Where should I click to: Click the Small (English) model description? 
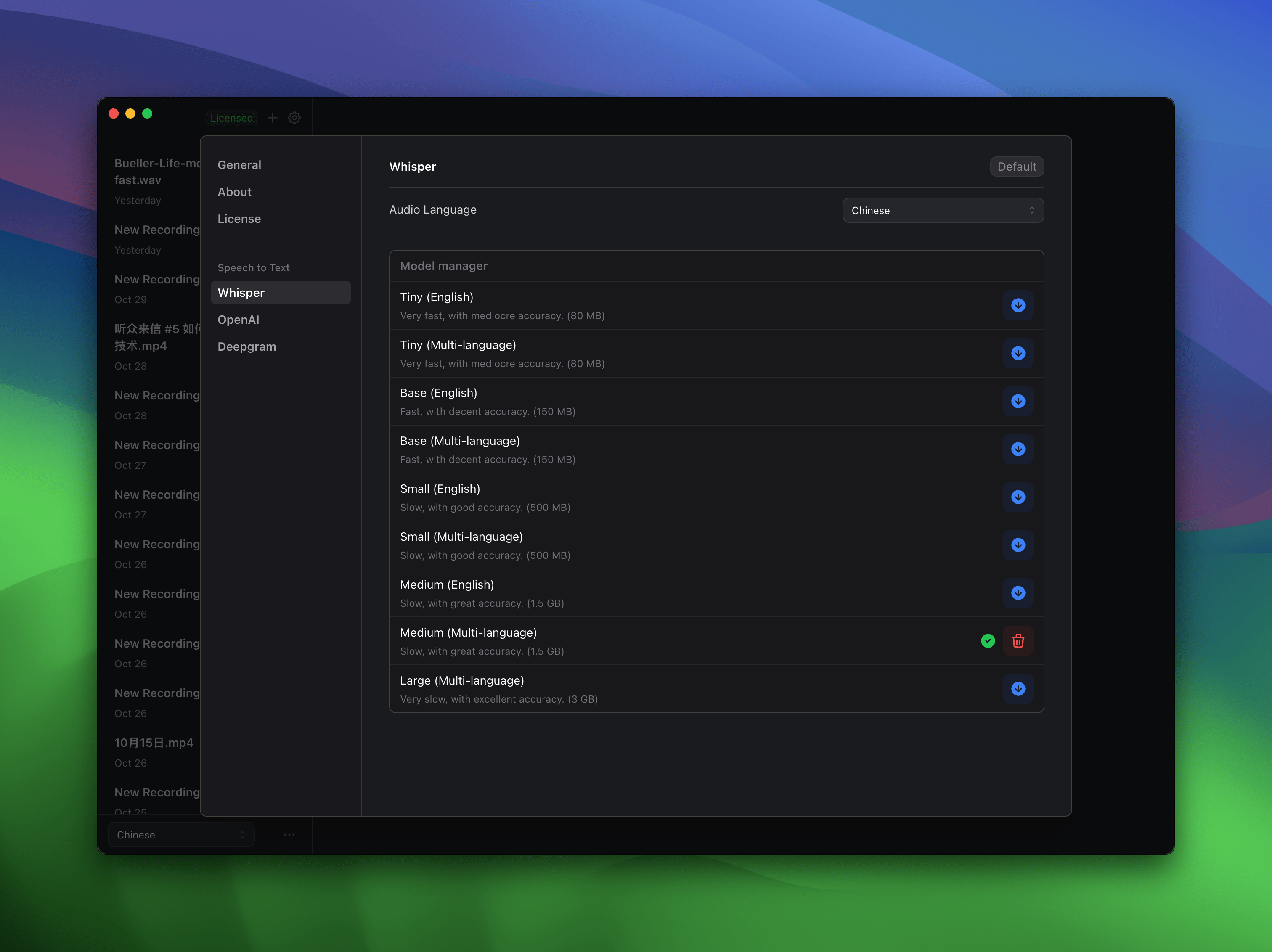[485, 508]
